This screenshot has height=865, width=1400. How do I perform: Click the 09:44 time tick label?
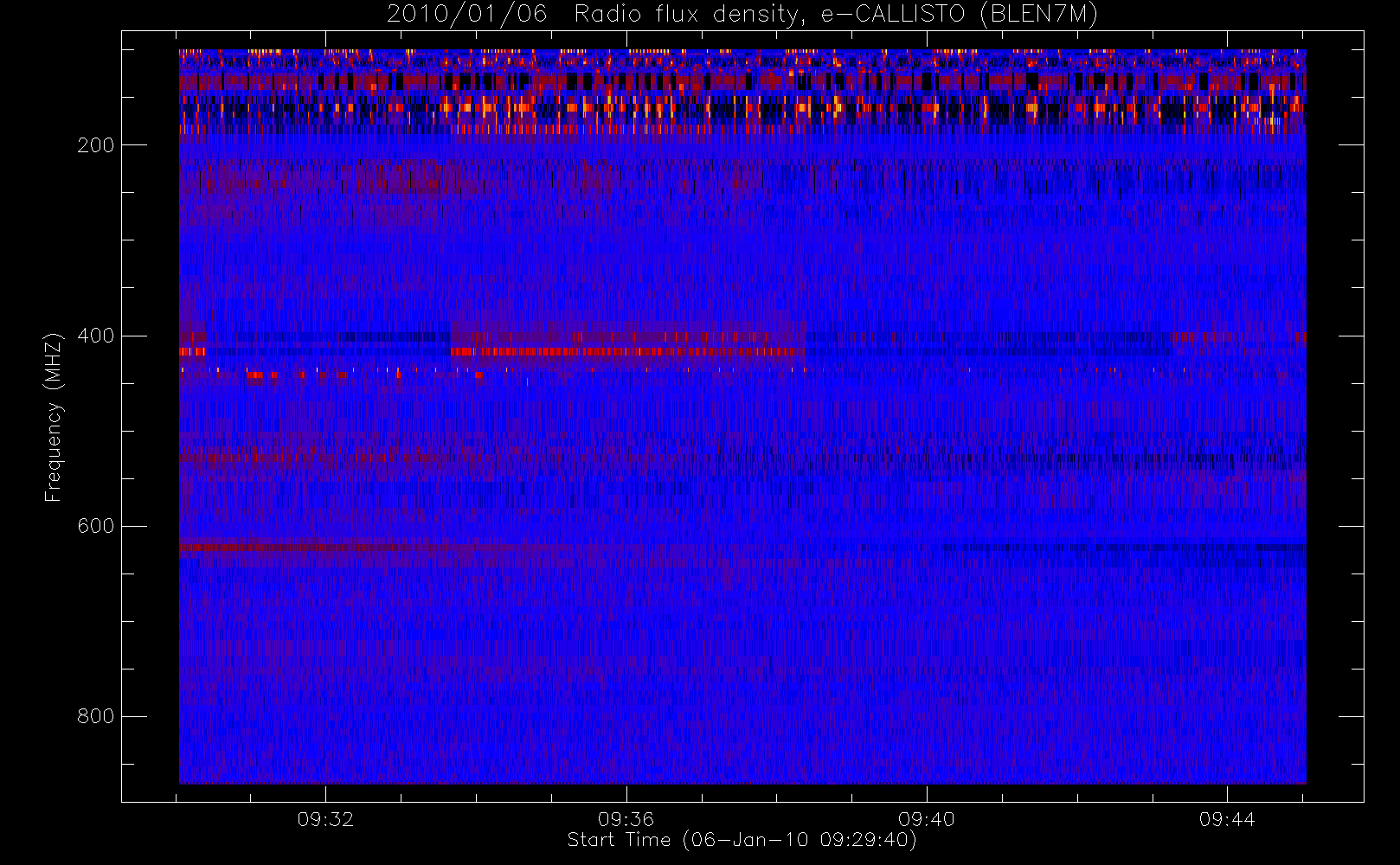pyautogui.click(x=1227, y=819)
